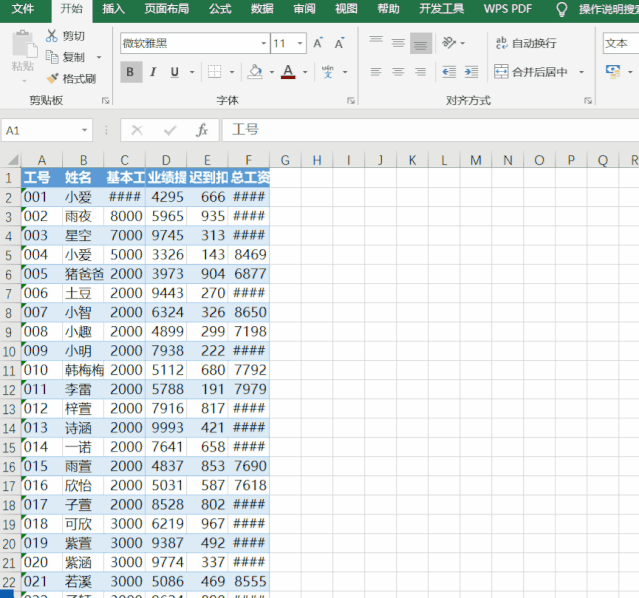Switch to the 视图 (View) tab
This screenshot has width=639, height=598.
346,9
